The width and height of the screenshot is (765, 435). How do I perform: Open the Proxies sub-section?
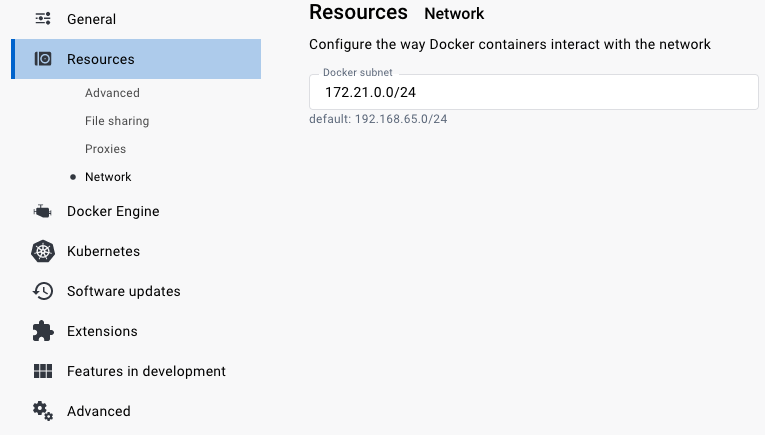pyautogui.click(x=105, y=149)
